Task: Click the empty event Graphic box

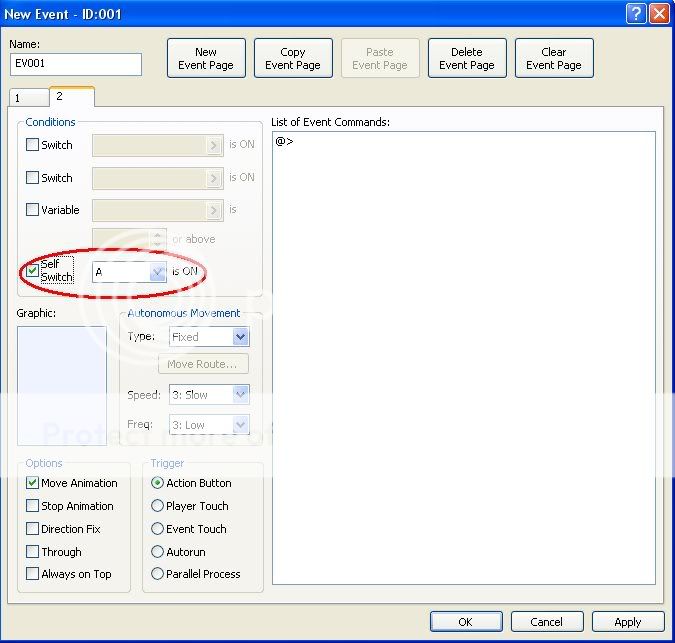Action: [x=61, y=385]
